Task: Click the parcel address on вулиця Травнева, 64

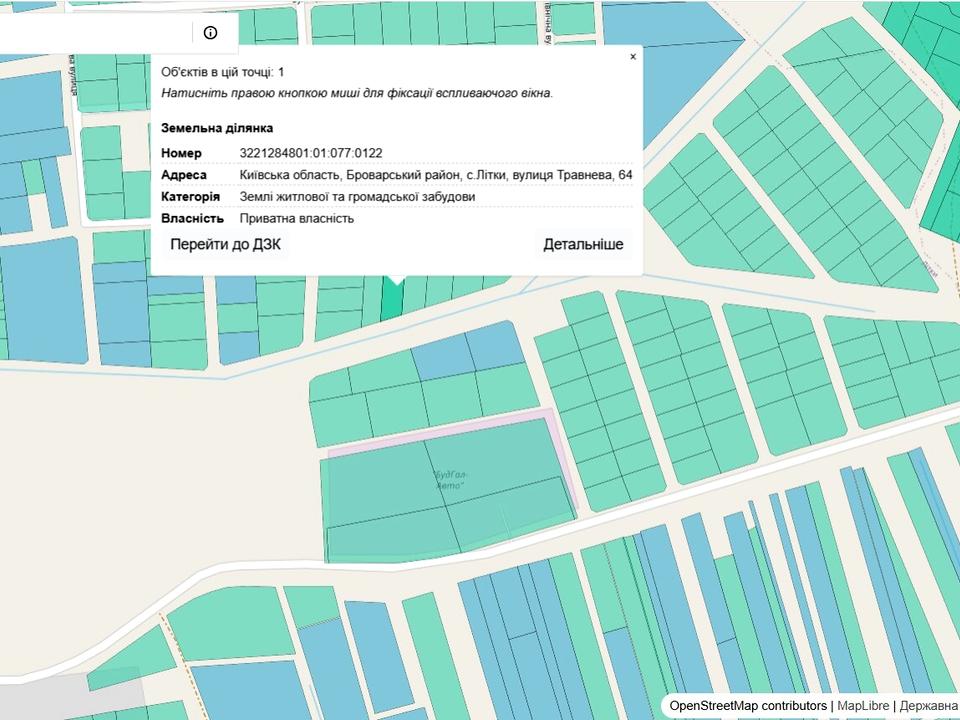Action: (436, 175)
